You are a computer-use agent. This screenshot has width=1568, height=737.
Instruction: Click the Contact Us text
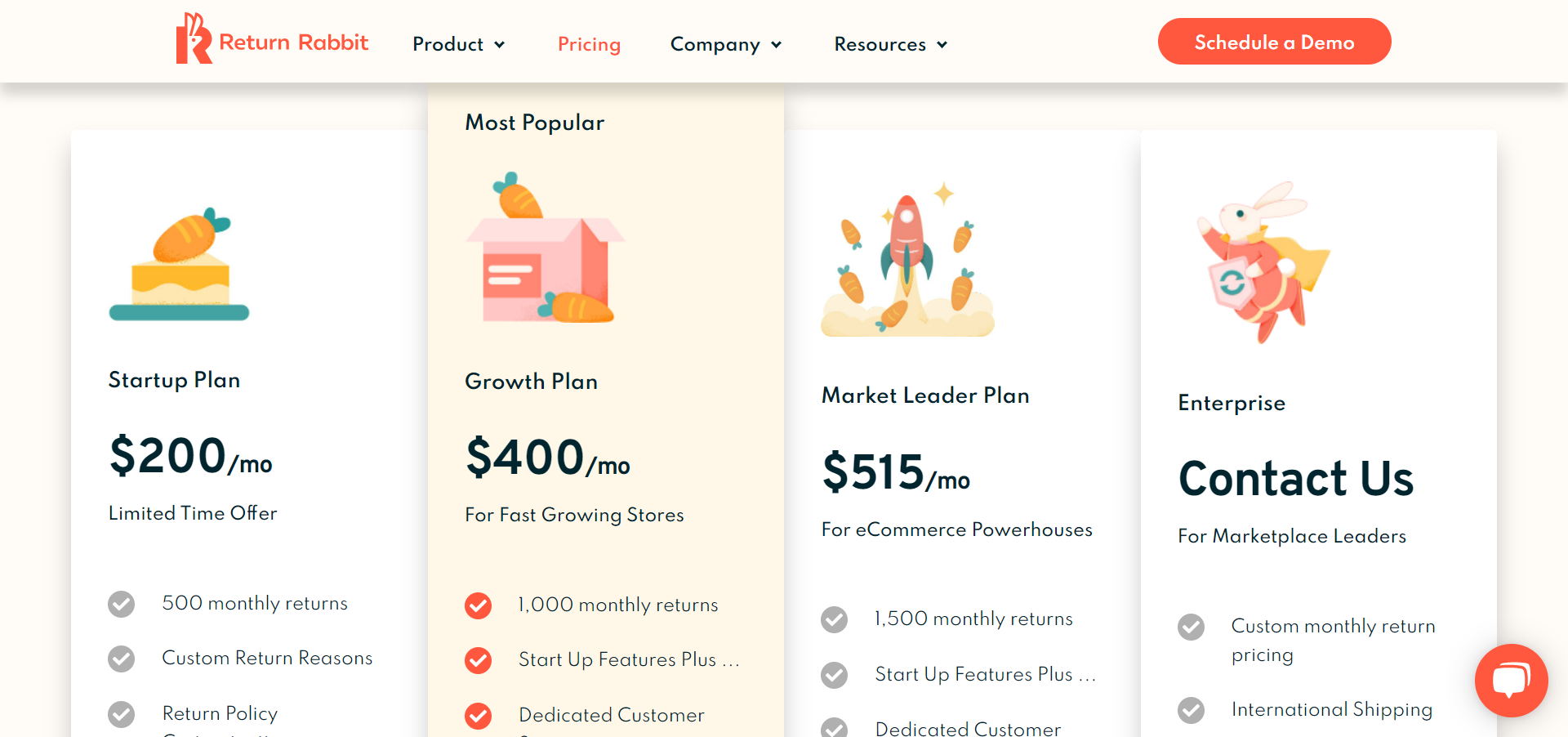point(1295,479)
